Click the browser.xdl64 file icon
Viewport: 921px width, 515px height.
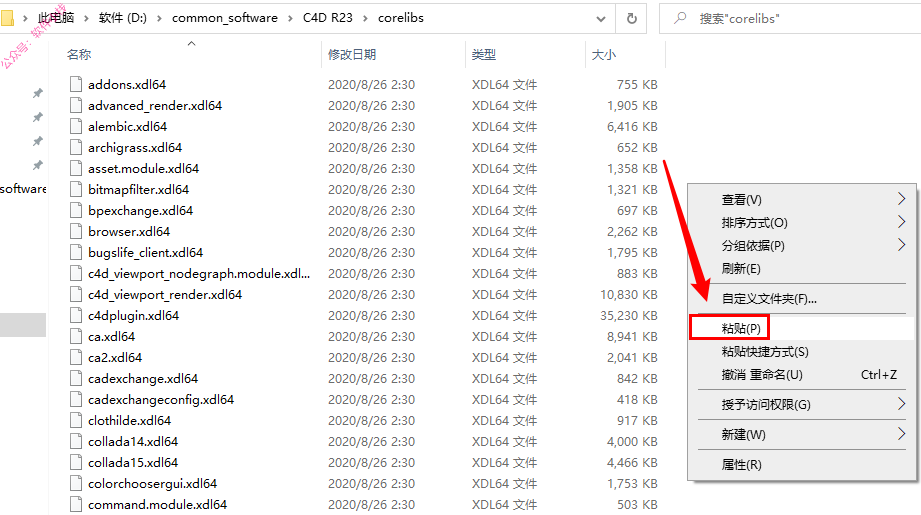[x=76, y=231]
